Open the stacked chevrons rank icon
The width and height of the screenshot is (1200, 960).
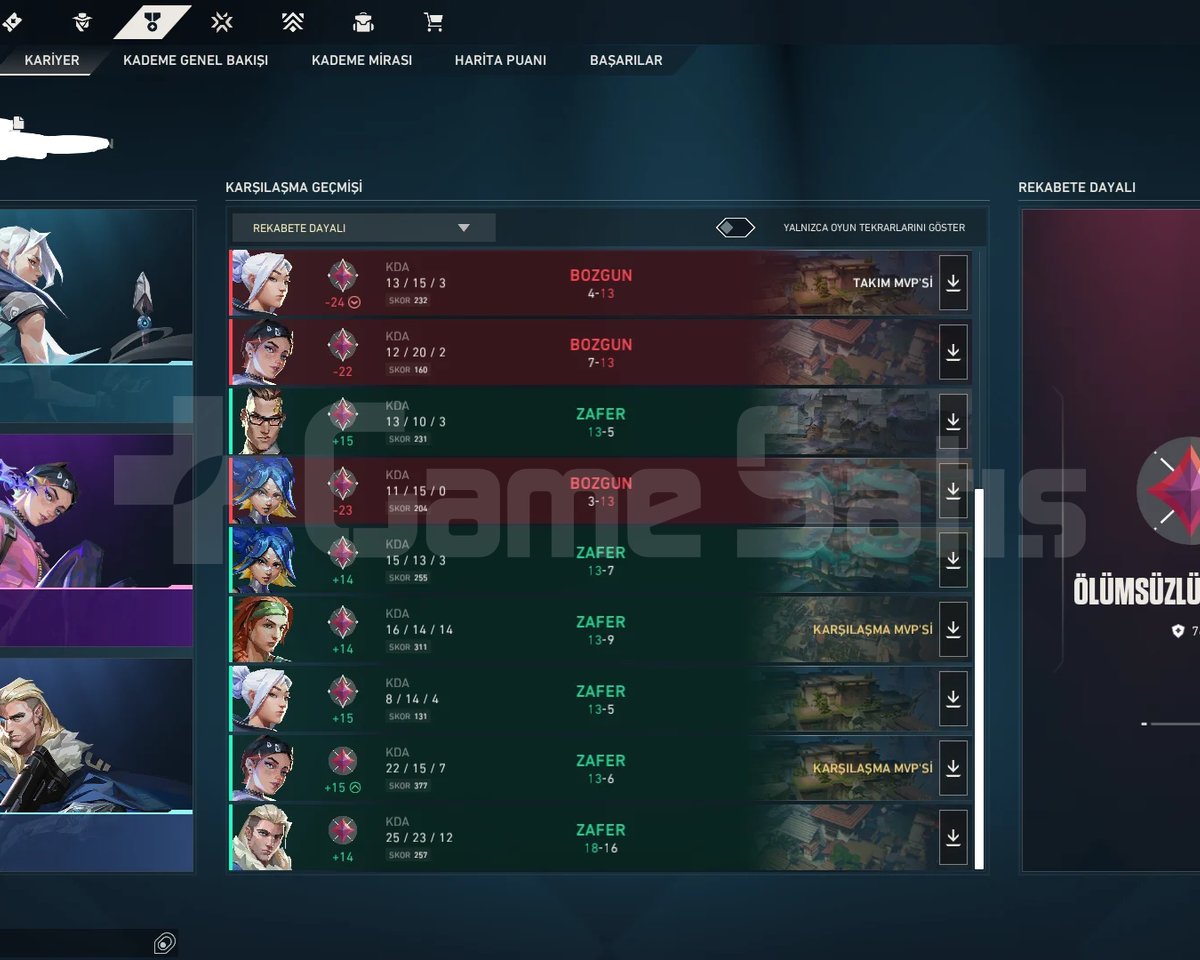(293, 21)
